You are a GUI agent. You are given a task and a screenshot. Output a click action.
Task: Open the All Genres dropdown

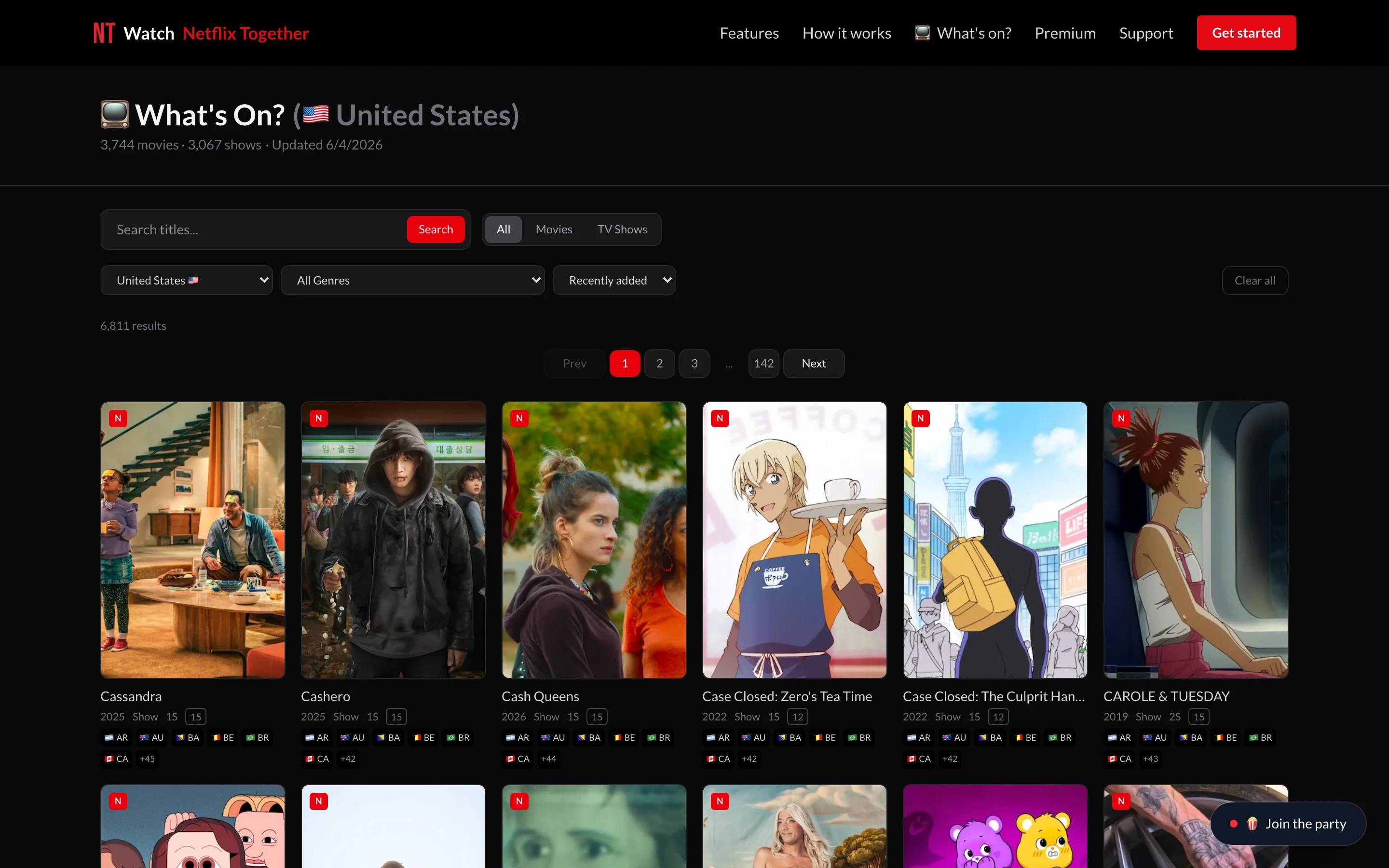click(413, 280)
